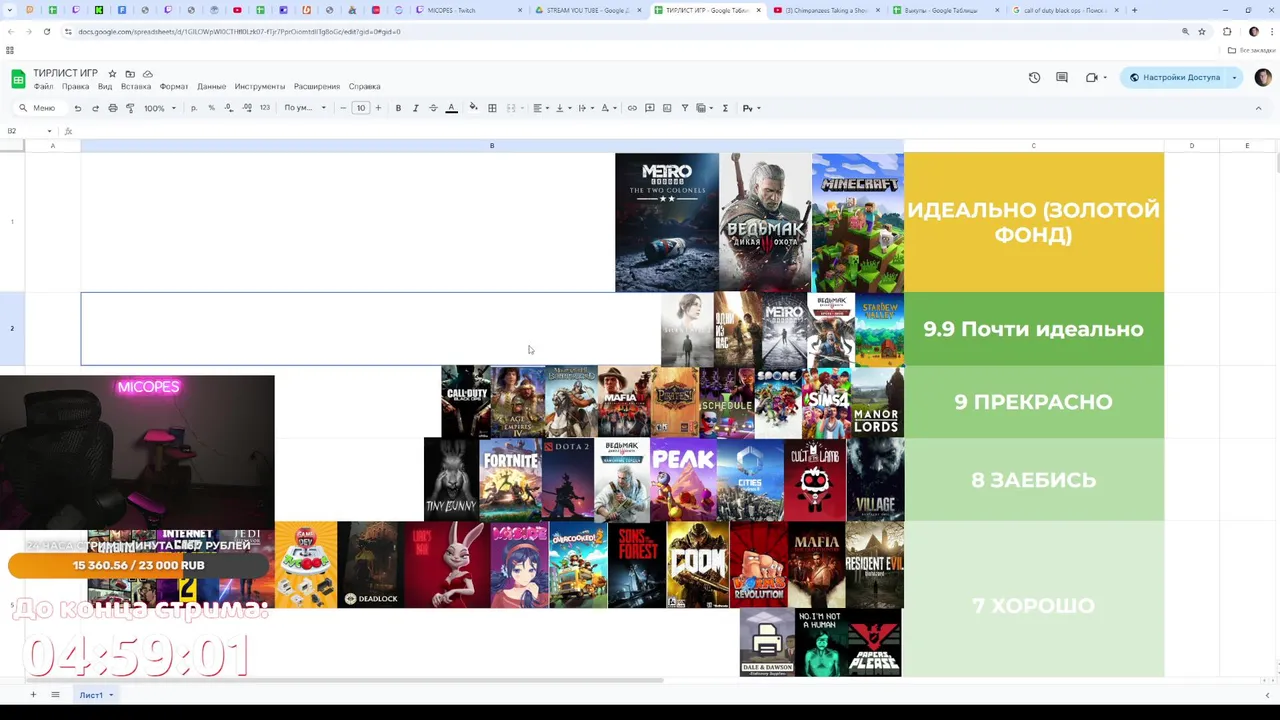Open the fill color picker
Image resolution: width=1280 pixels, height=720 pixels.
[473, 108]
